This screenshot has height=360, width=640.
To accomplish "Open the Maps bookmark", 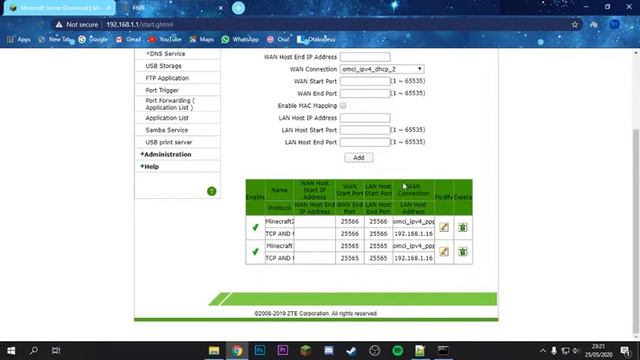I will (202, 39).
